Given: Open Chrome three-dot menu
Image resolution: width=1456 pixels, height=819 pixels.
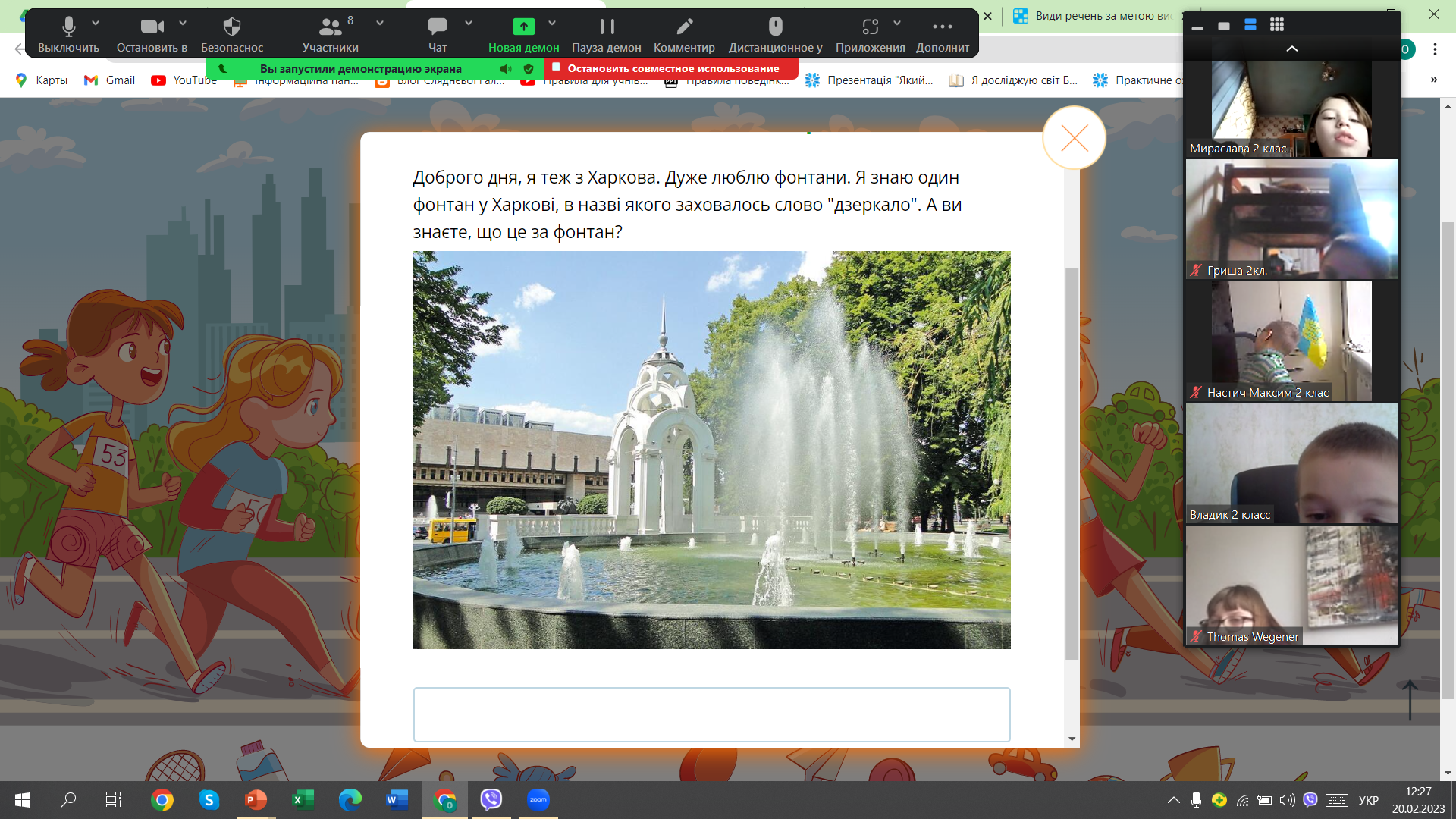Looking at the screenshot, I should pos(1435,49).
